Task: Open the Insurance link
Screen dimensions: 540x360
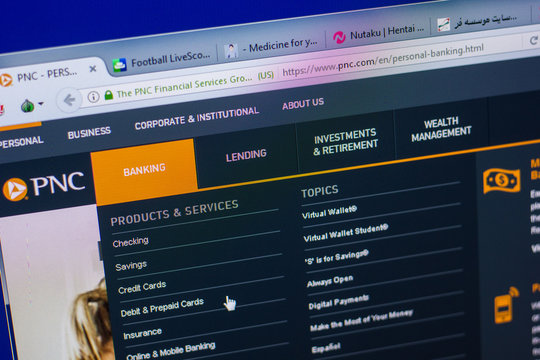Action: coord(143,333)
